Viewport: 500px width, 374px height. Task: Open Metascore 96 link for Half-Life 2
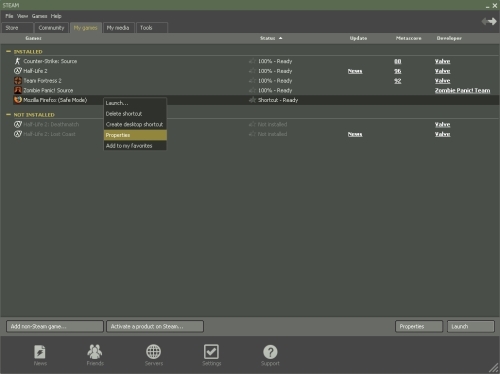[398, 71]
